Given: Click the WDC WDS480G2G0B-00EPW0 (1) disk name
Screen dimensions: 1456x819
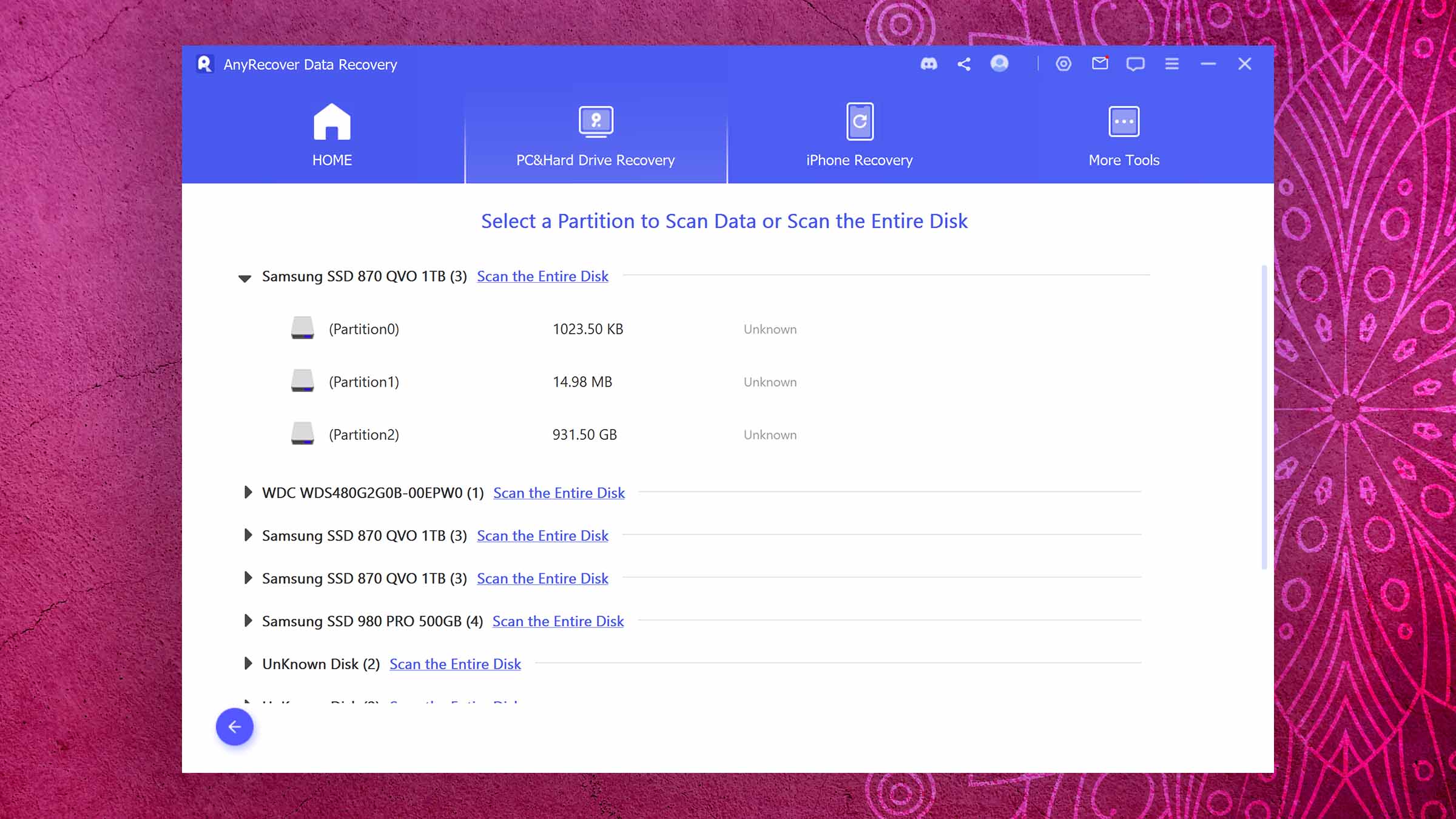Looking at the screenshot, I should (372, 493).
